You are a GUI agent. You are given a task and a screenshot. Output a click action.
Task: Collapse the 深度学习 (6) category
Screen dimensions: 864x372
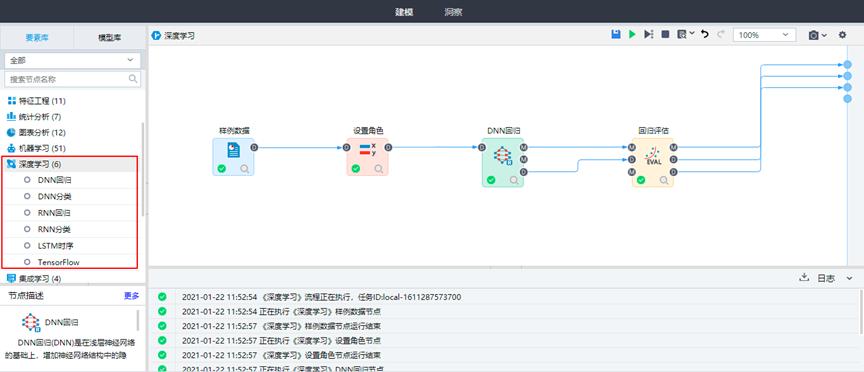(x=34, y=164)
